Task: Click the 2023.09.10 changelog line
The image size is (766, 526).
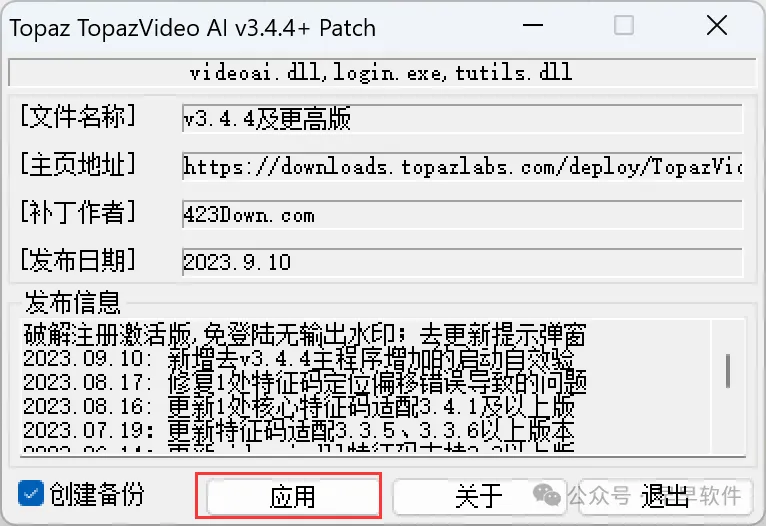Action: [298, 359]
